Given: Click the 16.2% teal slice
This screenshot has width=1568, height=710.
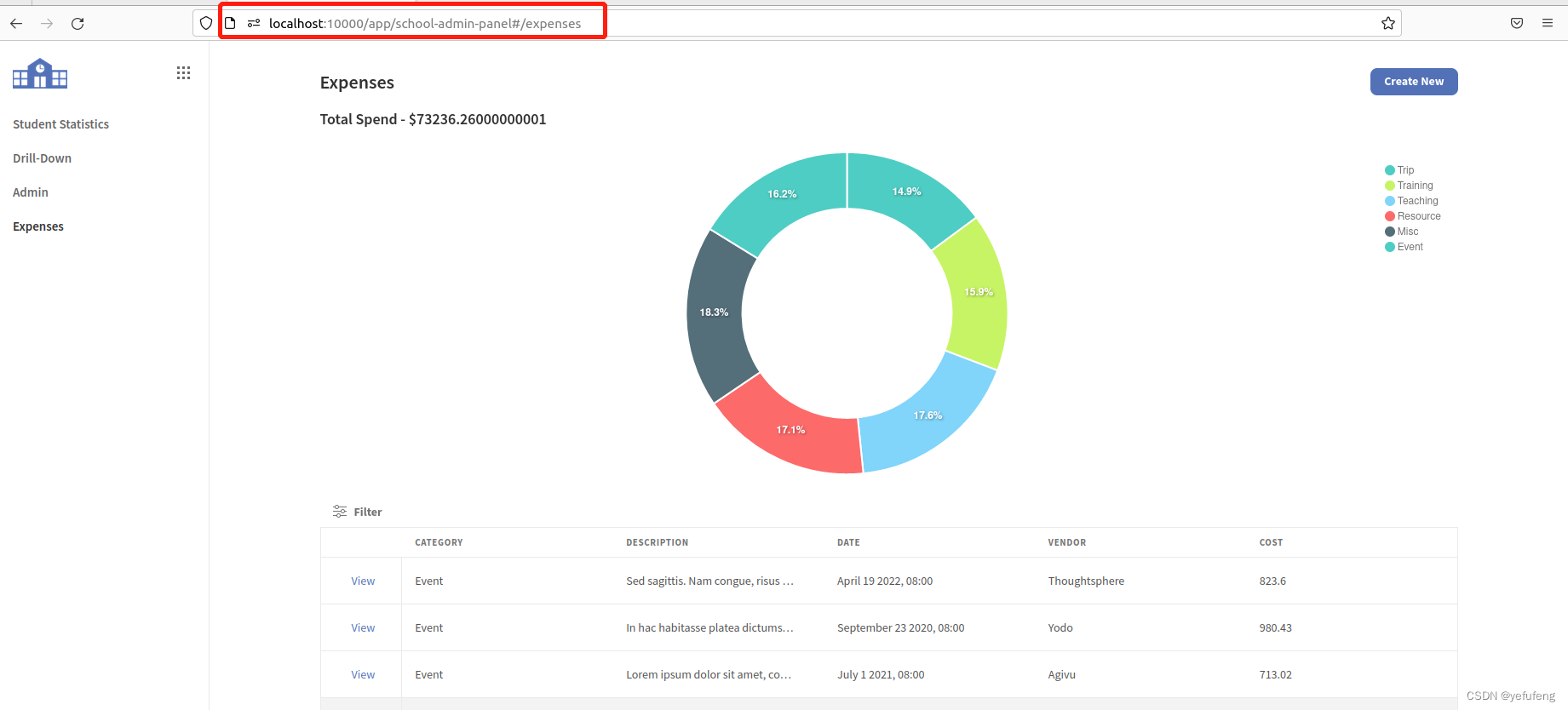Looking at the screenshot, I should click(x=783, y=194).
